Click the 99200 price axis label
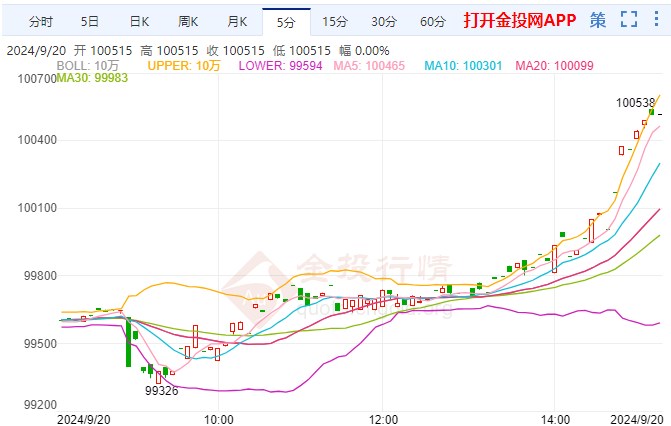Viewport: 671px width, 426px height. [40, 405]
